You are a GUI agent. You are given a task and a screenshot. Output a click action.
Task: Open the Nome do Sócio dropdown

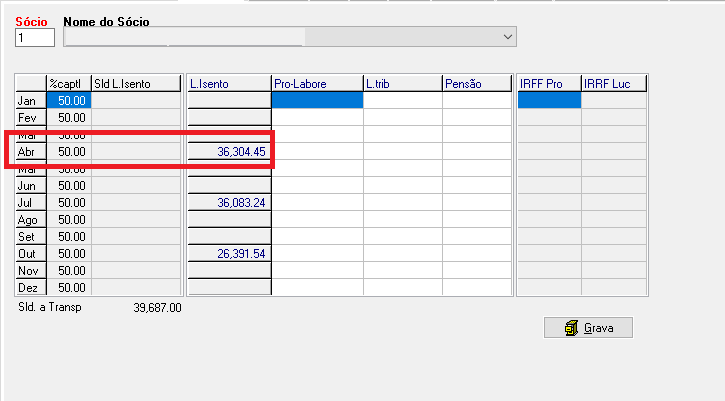point(507,37)
